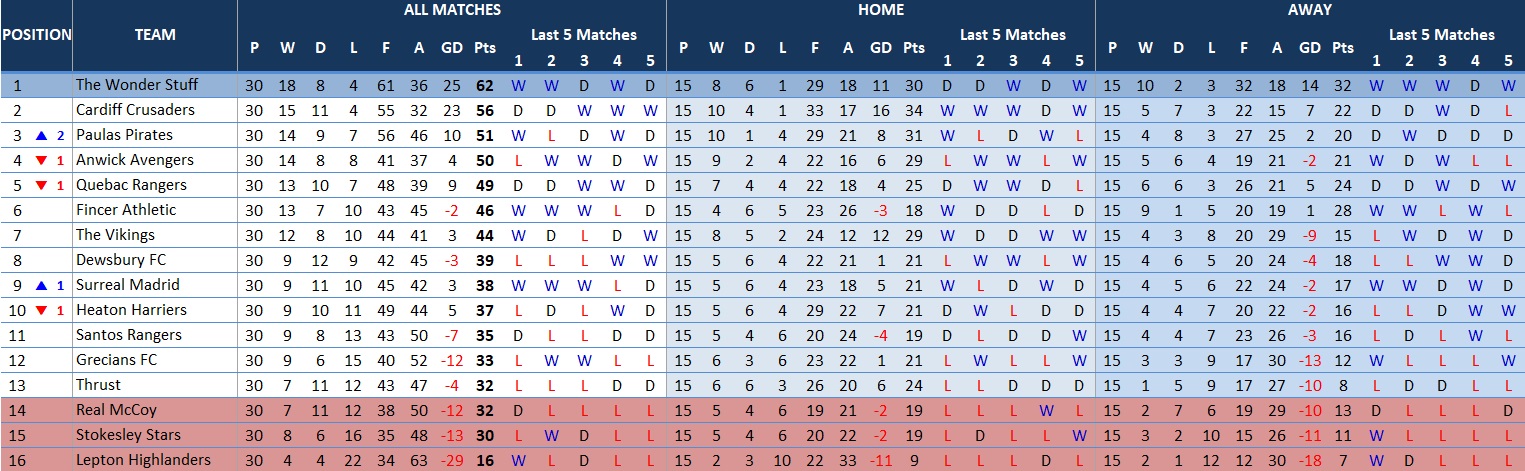Select the Cardiff Crusaders team name
Image resolution: width=1525 pixels, height=471 pixels.
135,110
